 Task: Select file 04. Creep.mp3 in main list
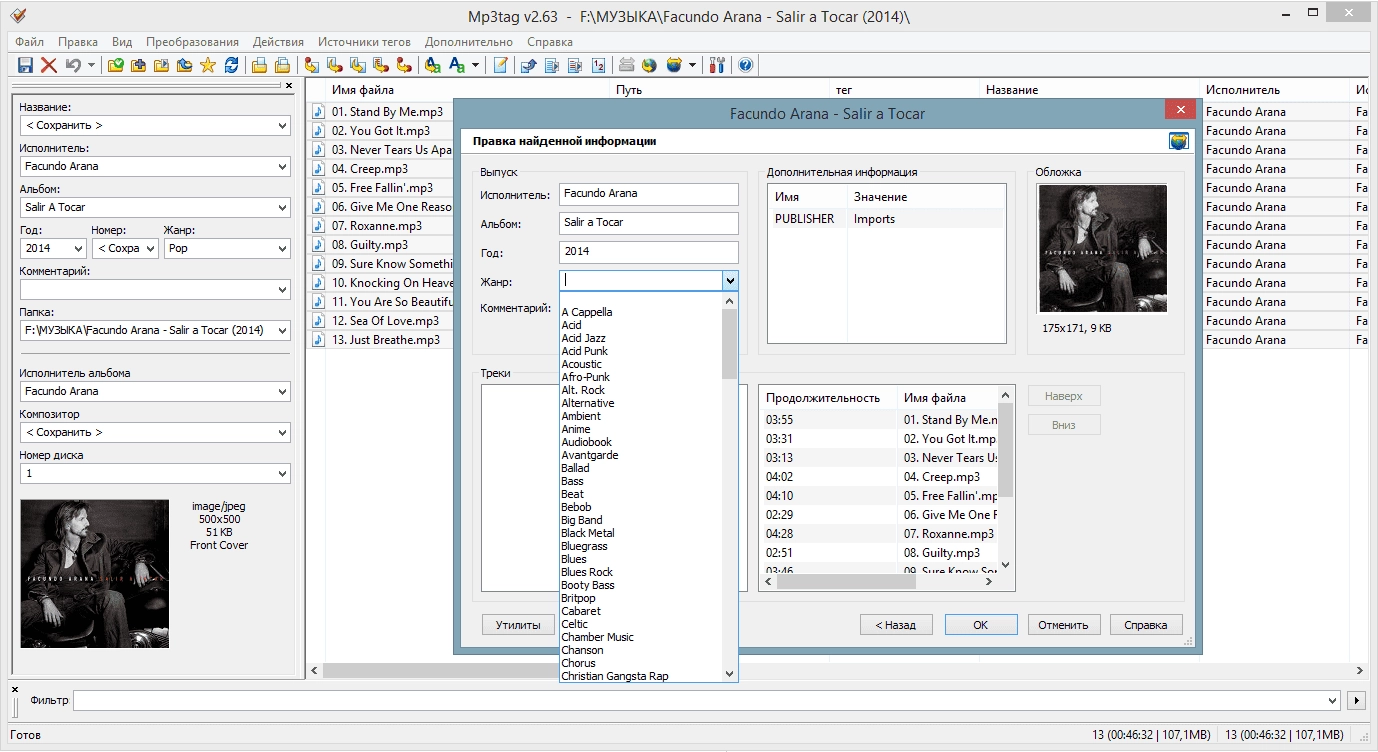(369, 169)
